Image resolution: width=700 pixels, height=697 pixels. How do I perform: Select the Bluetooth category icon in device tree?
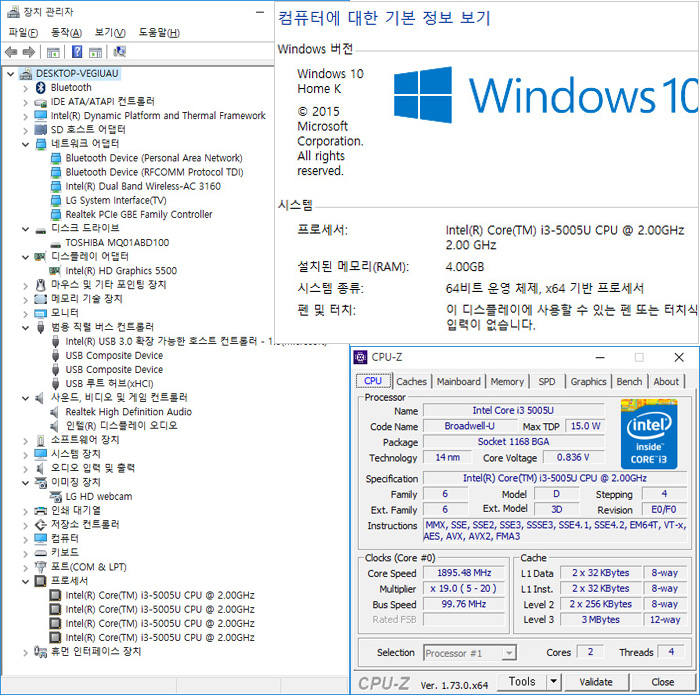pyautogui.click(x=41, y=88)
